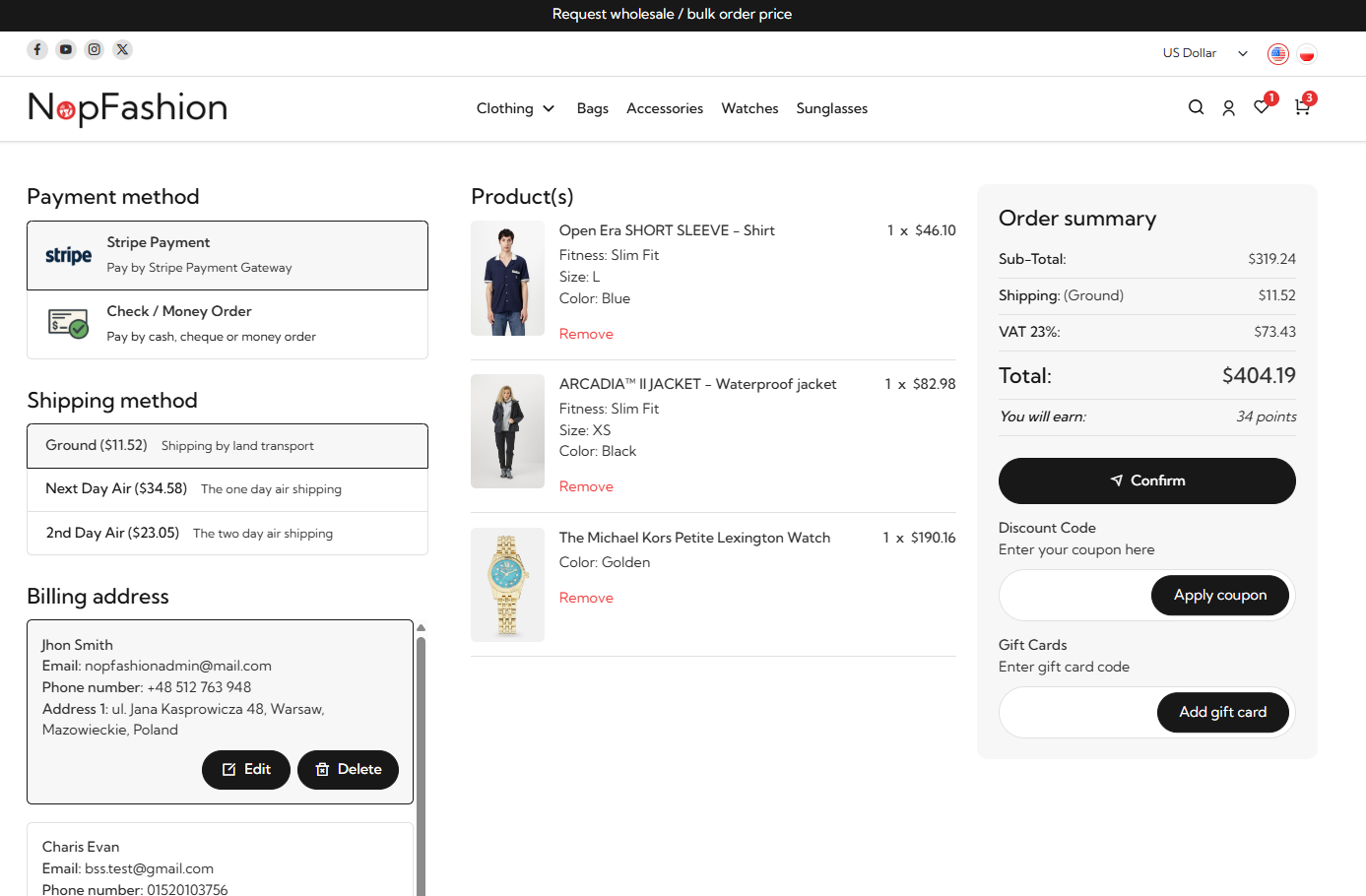Click the 34 points reward text
The height and width of the screenshot is (896, 1366).
tap(1267, 416)
